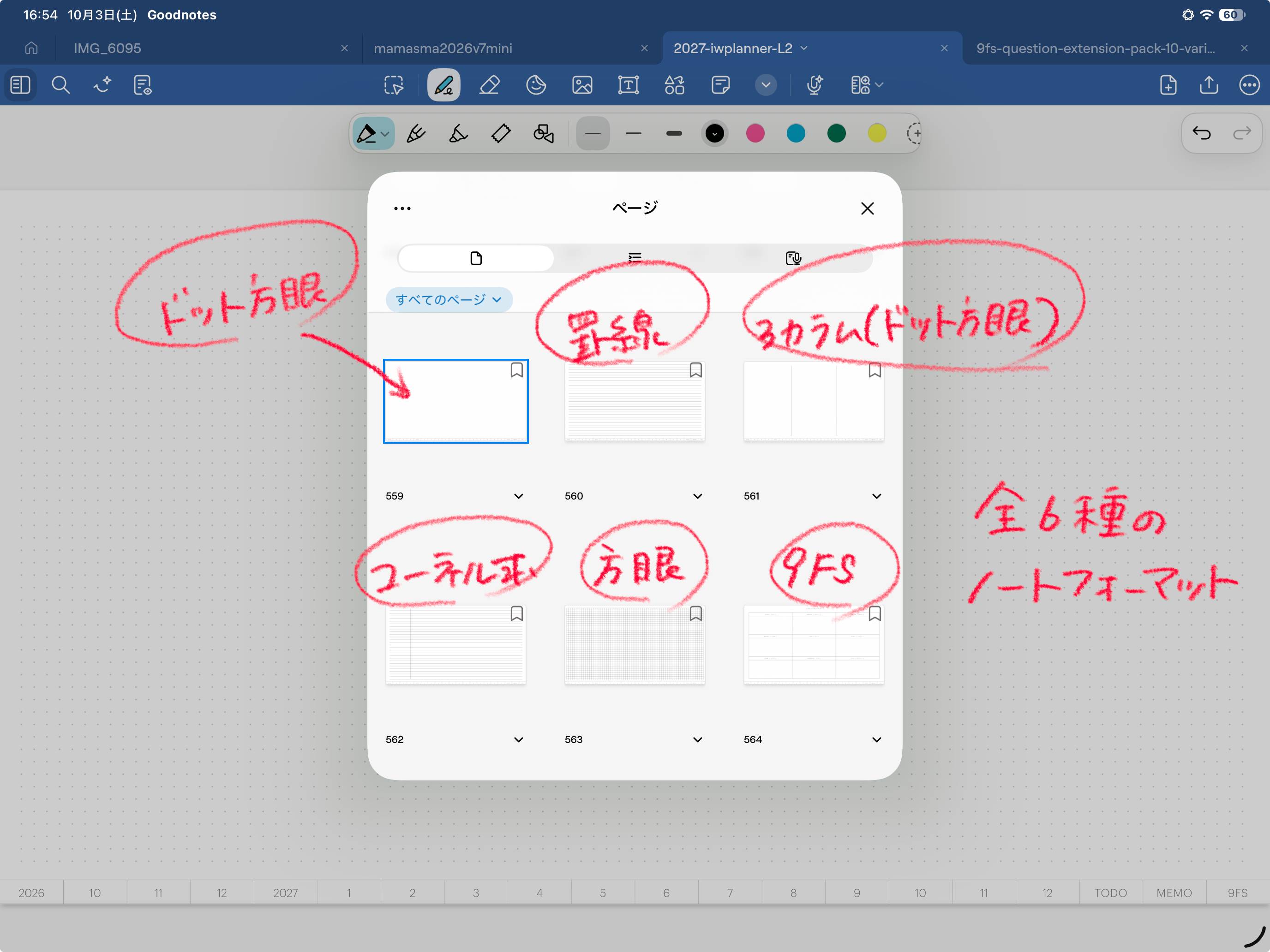Open the sidebar panel icon
Screen dimensions: 1270x952
(x=20, y=85)
